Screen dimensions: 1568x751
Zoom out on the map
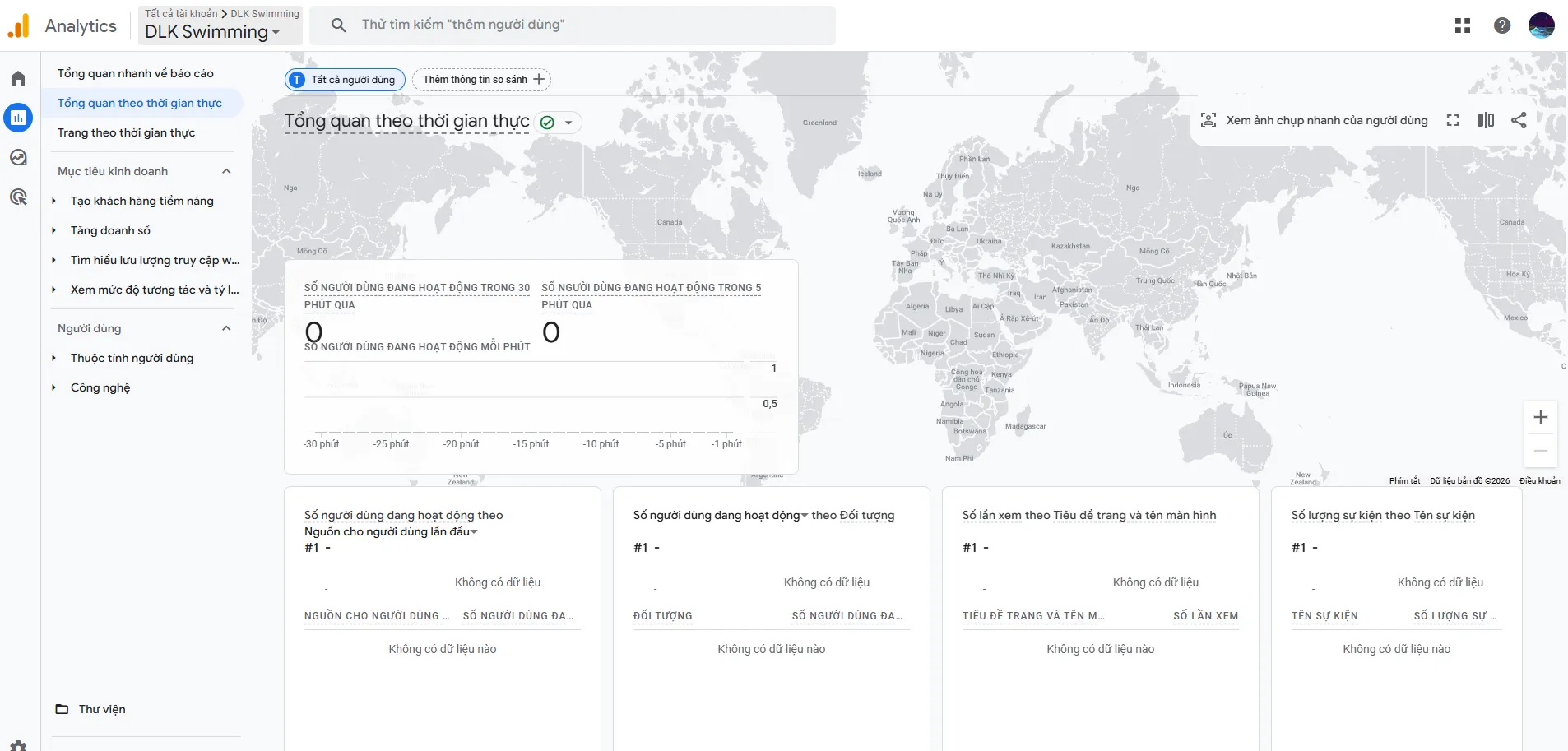[1541, 451]
